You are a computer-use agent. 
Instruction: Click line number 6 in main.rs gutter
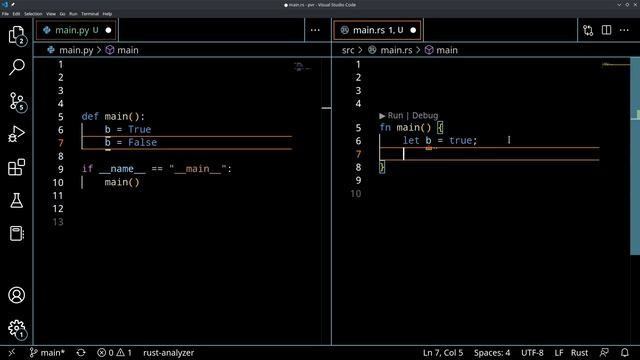click(358, 141)
